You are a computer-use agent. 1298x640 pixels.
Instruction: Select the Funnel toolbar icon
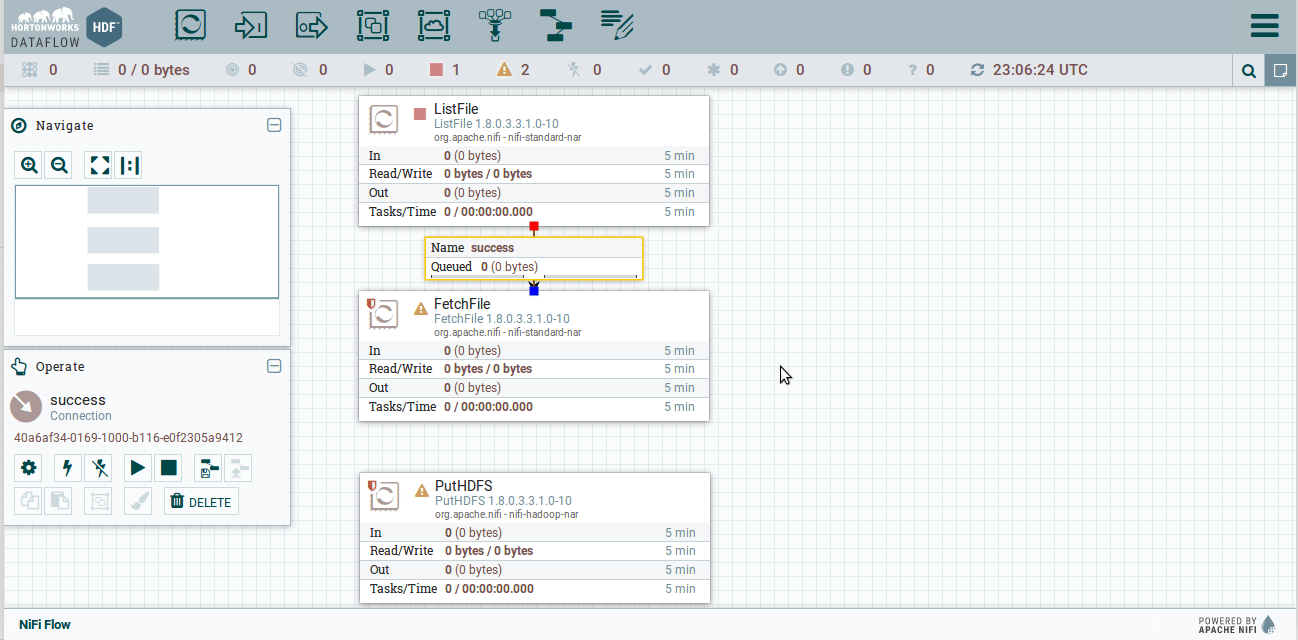[x=495, y=25]
